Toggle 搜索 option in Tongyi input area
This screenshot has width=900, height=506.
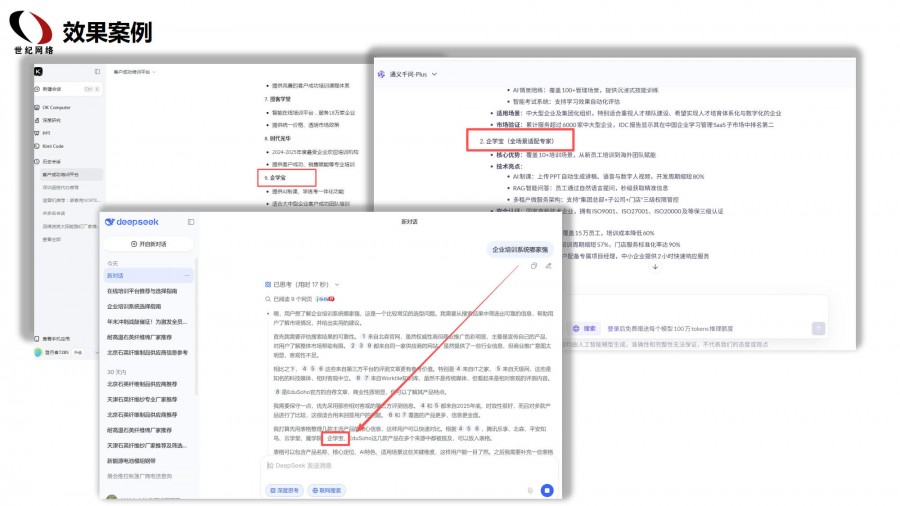[585, 328]
